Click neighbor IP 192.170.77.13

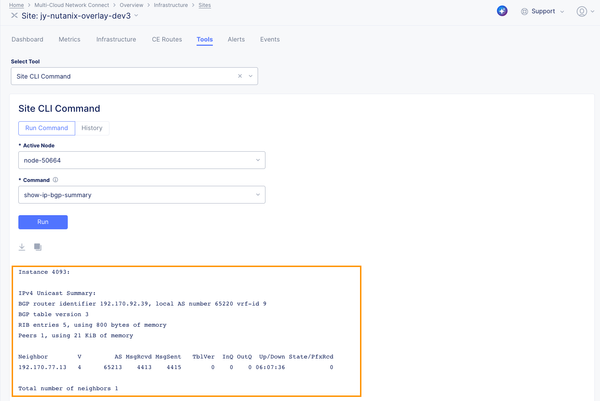click(42, 367)
